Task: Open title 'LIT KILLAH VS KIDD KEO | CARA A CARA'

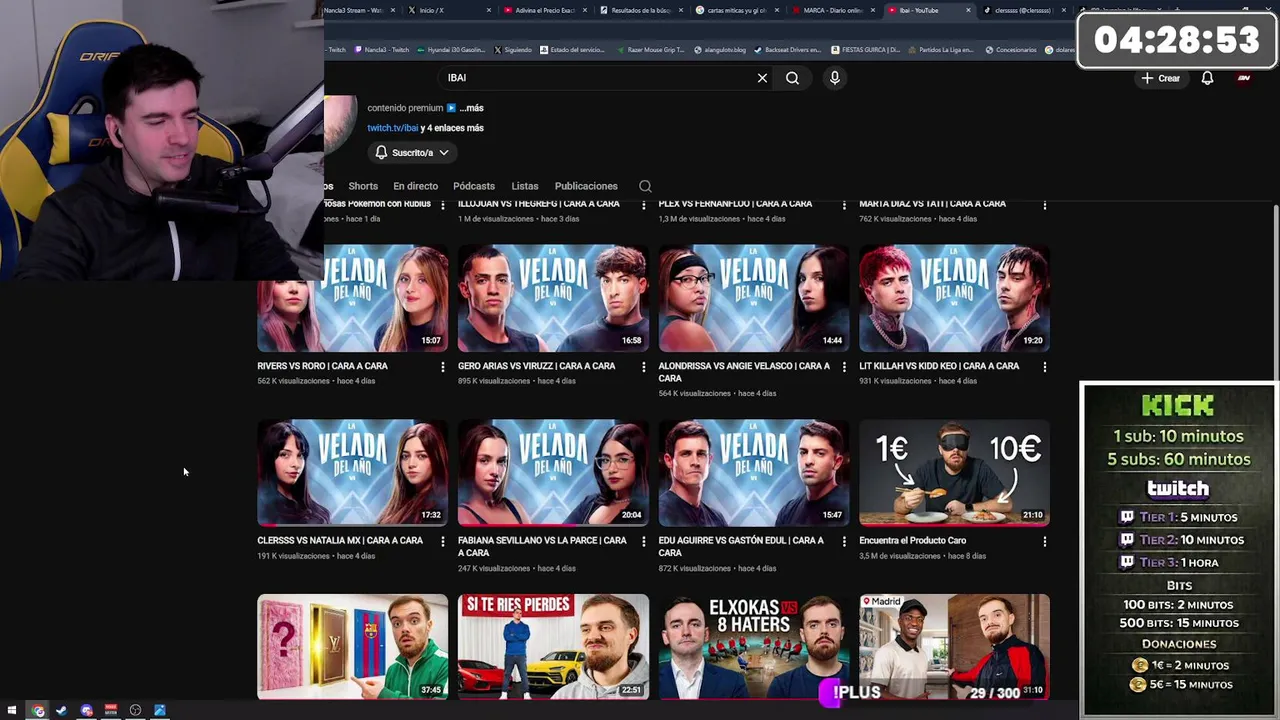Action: click(939, 366)
